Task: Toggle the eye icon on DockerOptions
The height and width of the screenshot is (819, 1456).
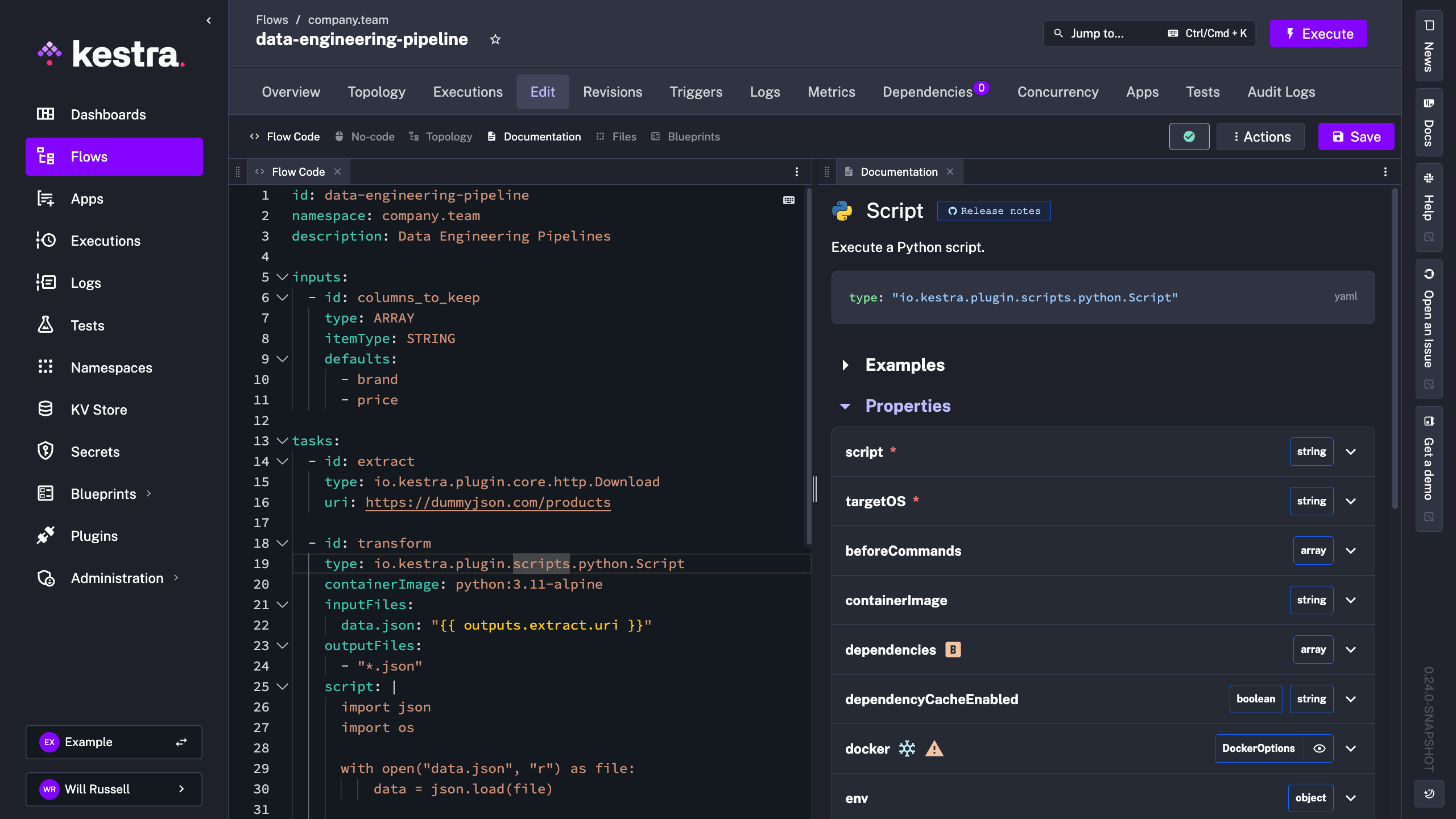Action: coord(1319,748)
